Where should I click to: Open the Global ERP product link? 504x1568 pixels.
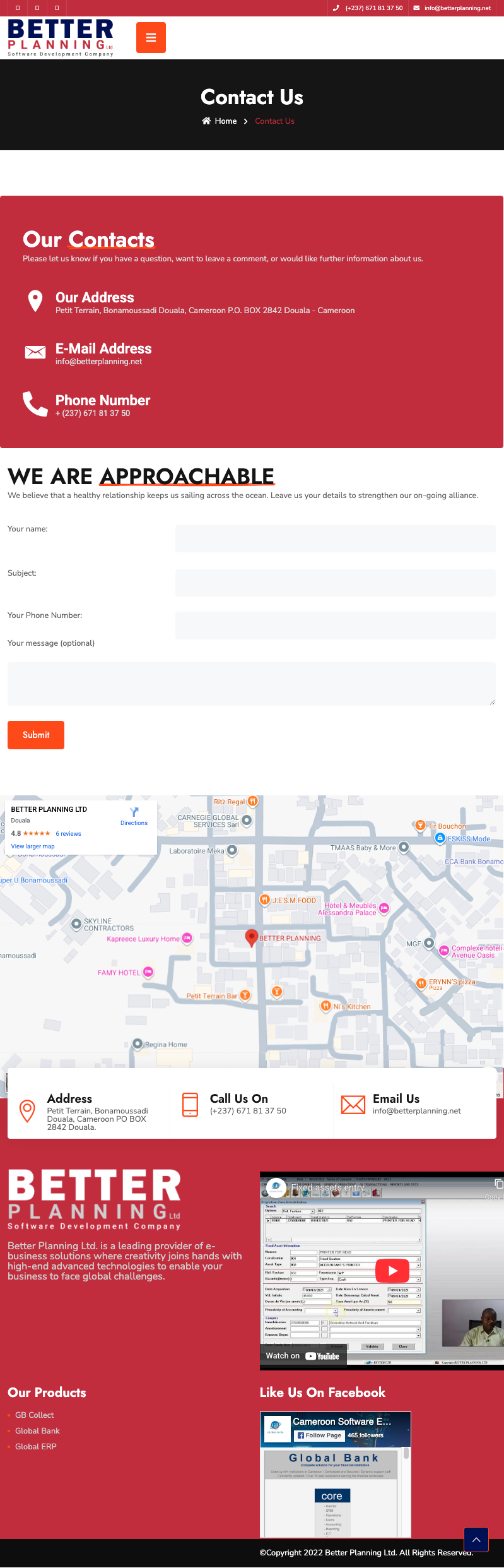[36, 1446]
